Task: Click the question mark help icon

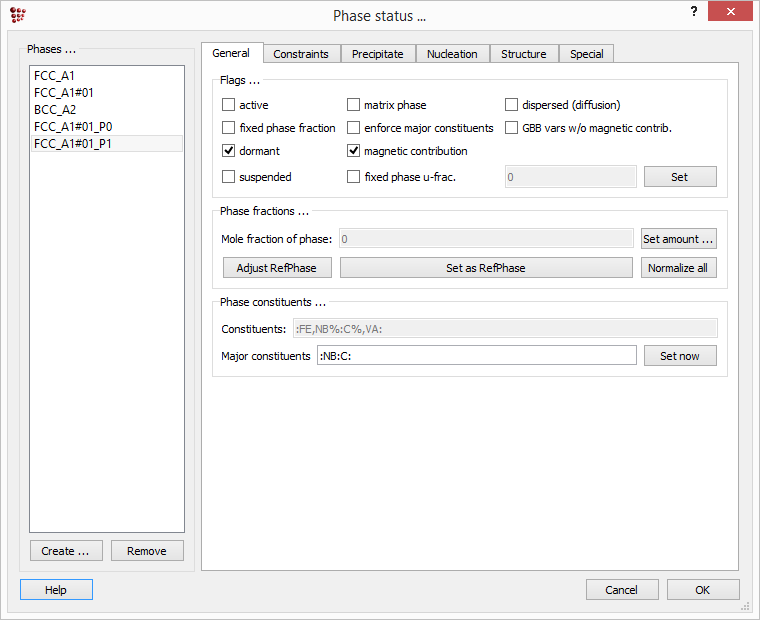Action: 694,11
